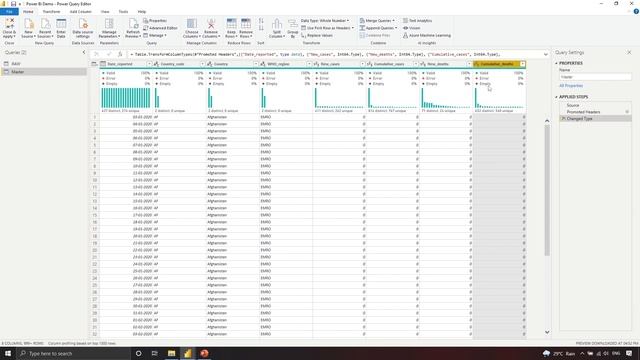Click the taskbar search box
Screen dimensions: 640x360
pos(73,353)
